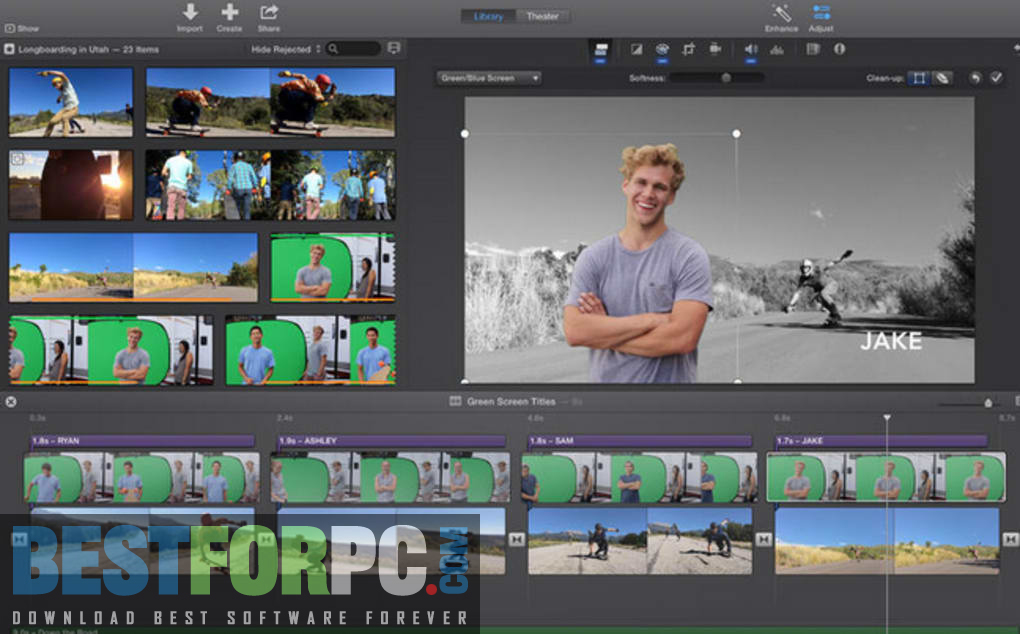
Task: Click the top-right crop handle in viewer
Action: click(x=736, y=133)
